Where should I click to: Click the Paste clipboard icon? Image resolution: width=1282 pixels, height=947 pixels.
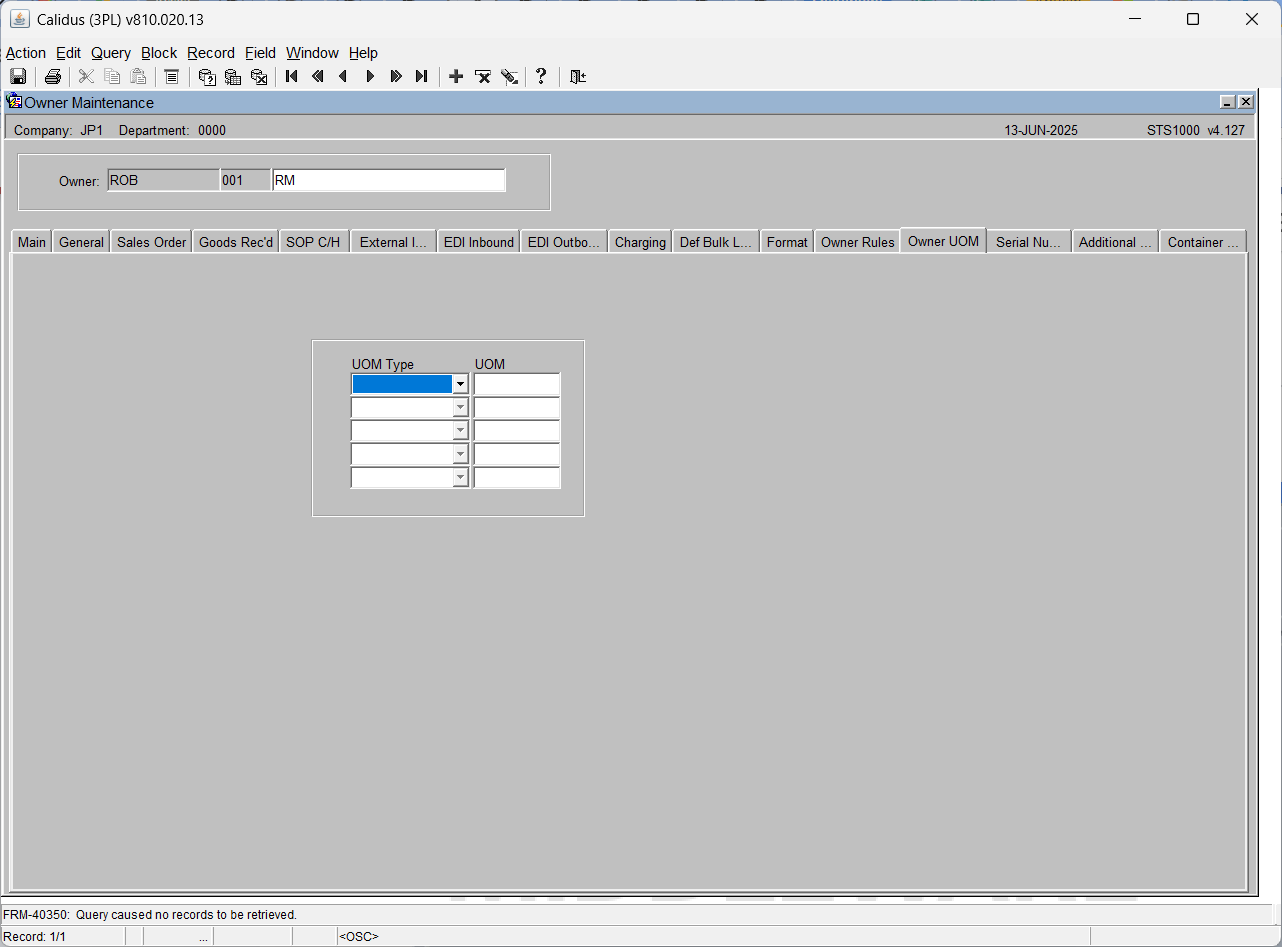click(x=138, y=76)
